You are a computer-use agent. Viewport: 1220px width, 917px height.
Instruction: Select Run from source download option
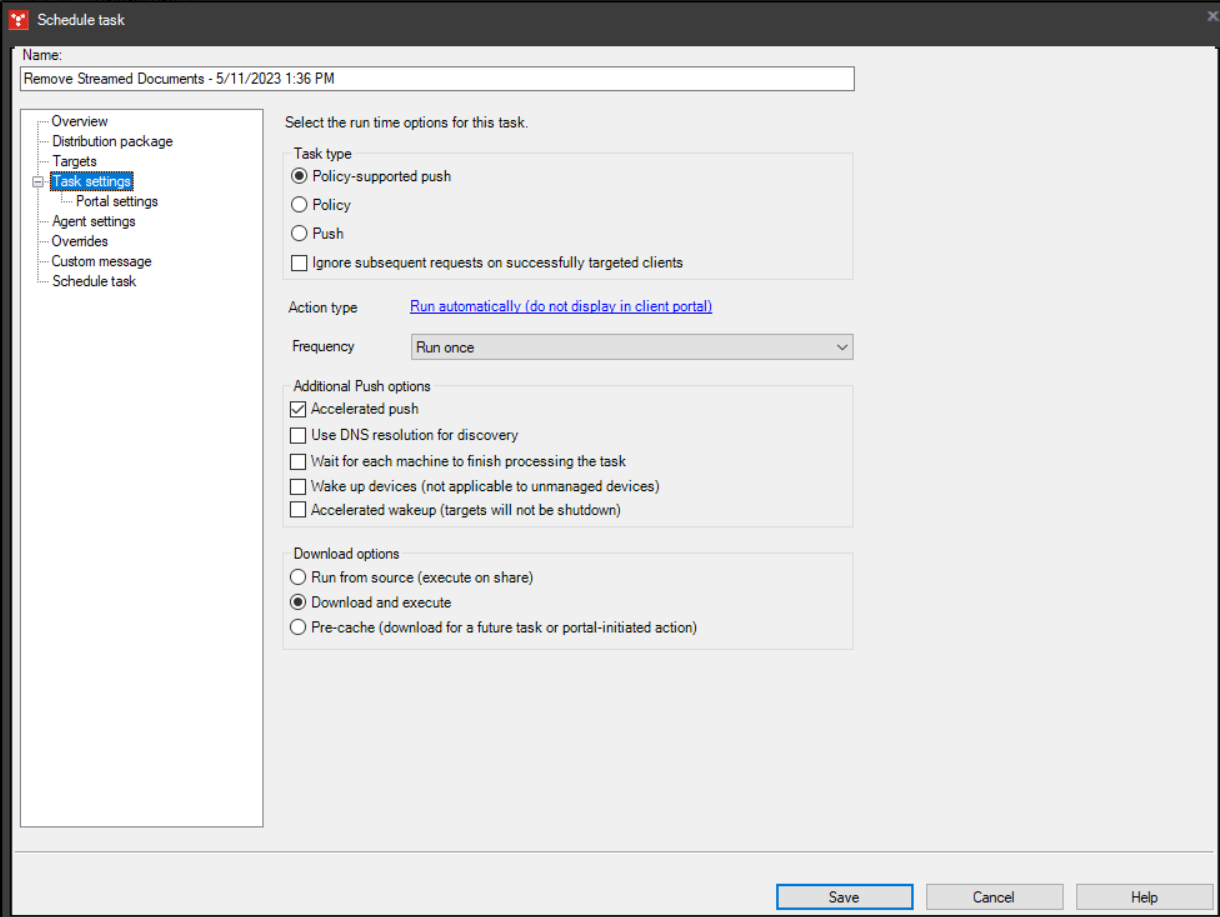[x=297, y=577]
